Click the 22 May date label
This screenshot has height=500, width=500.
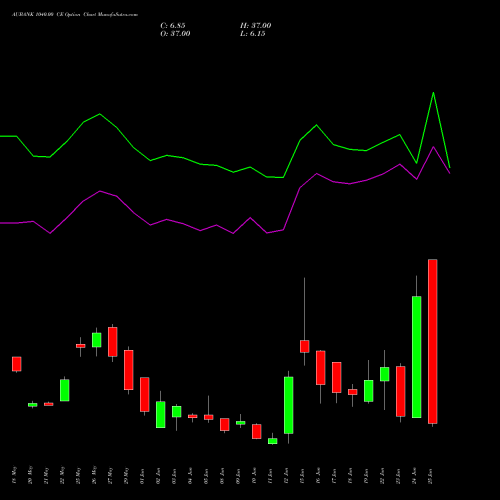tap(62, 475)
